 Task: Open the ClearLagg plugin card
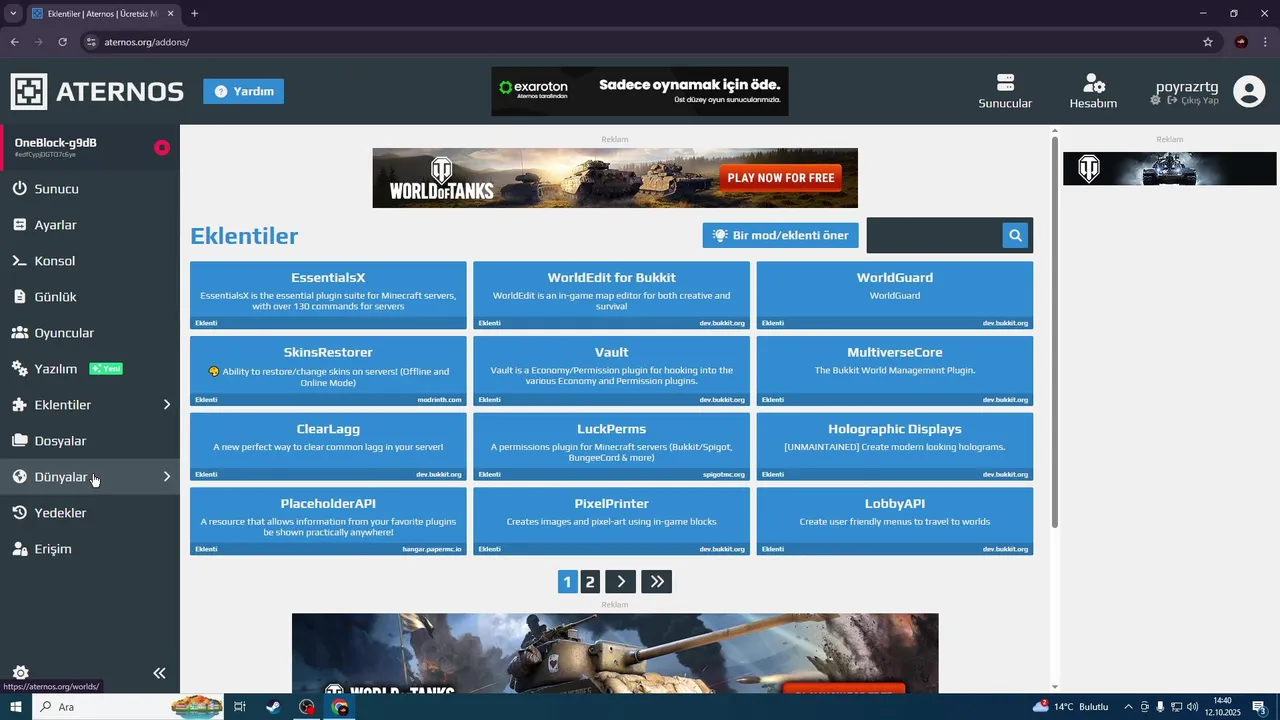[328, 446]
